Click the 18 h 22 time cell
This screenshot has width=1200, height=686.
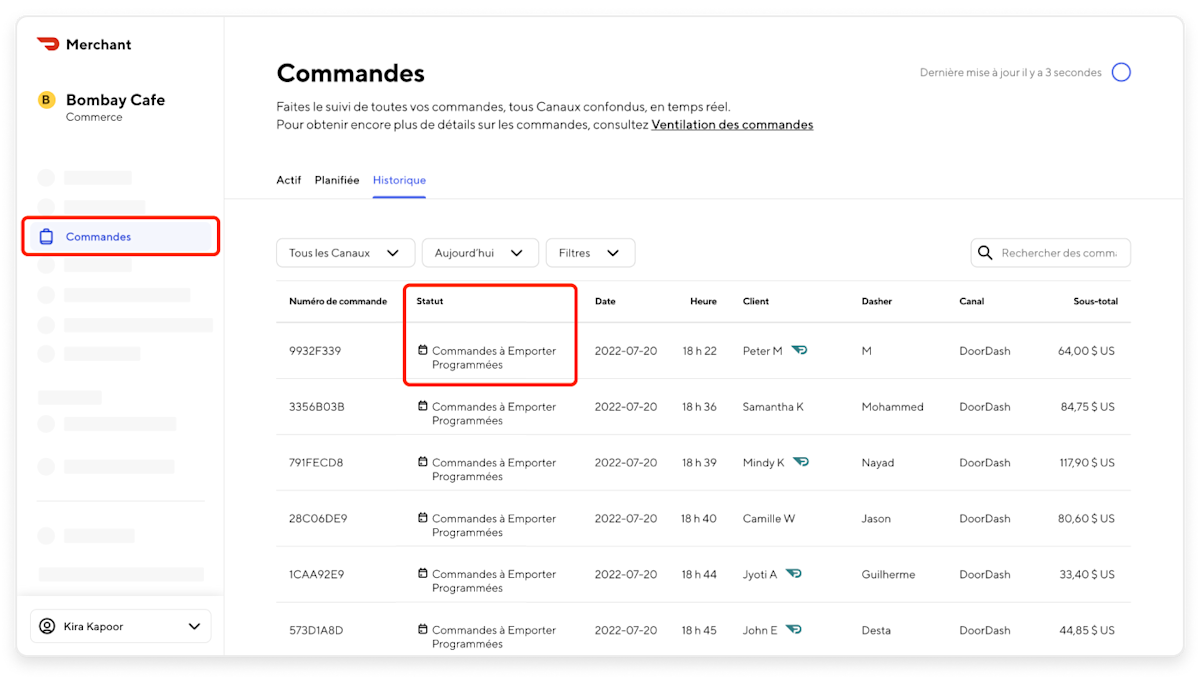[x=699, y=351]
